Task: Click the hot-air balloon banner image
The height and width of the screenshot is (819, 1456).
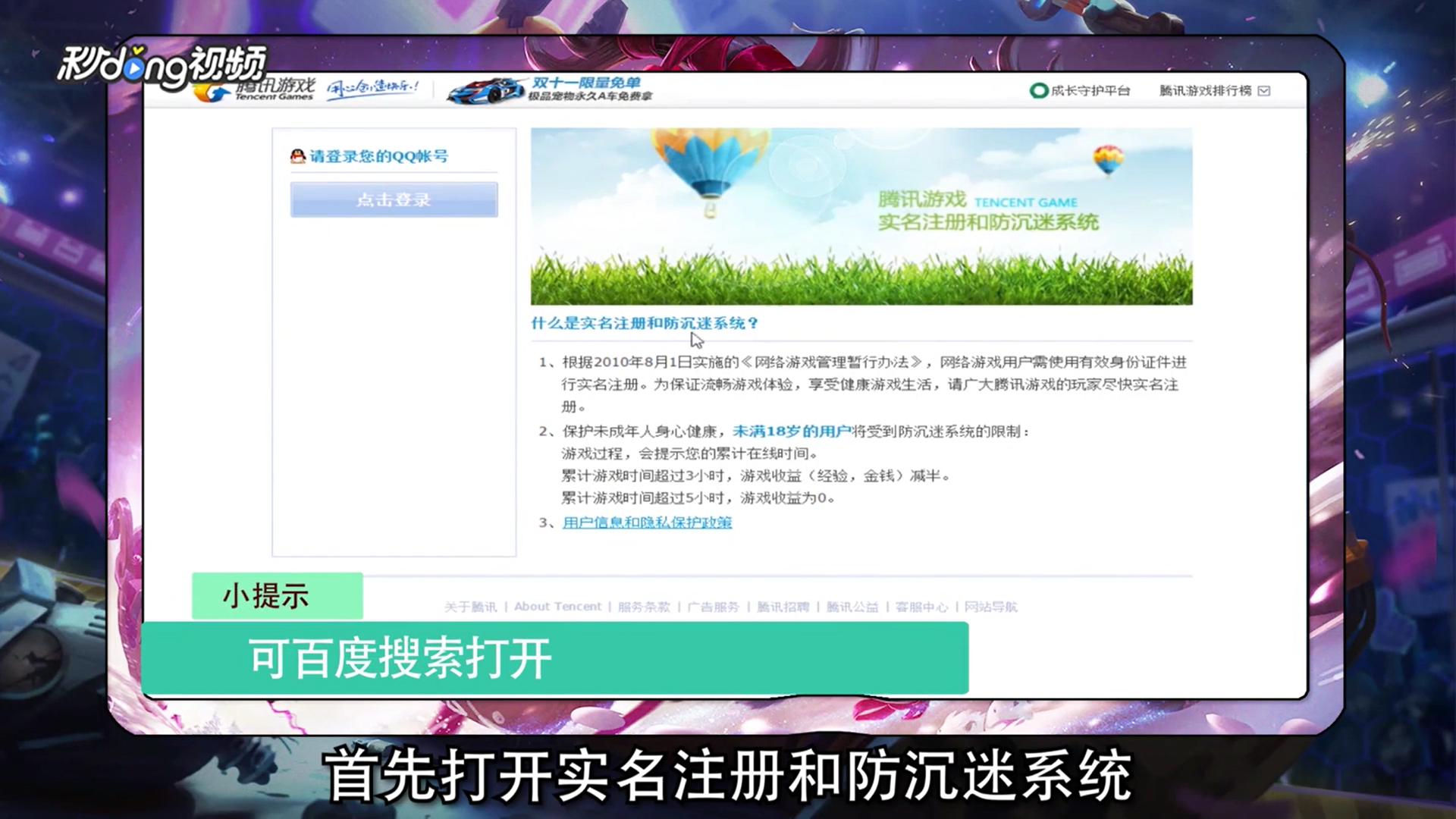Action: [x=861, y=216]
